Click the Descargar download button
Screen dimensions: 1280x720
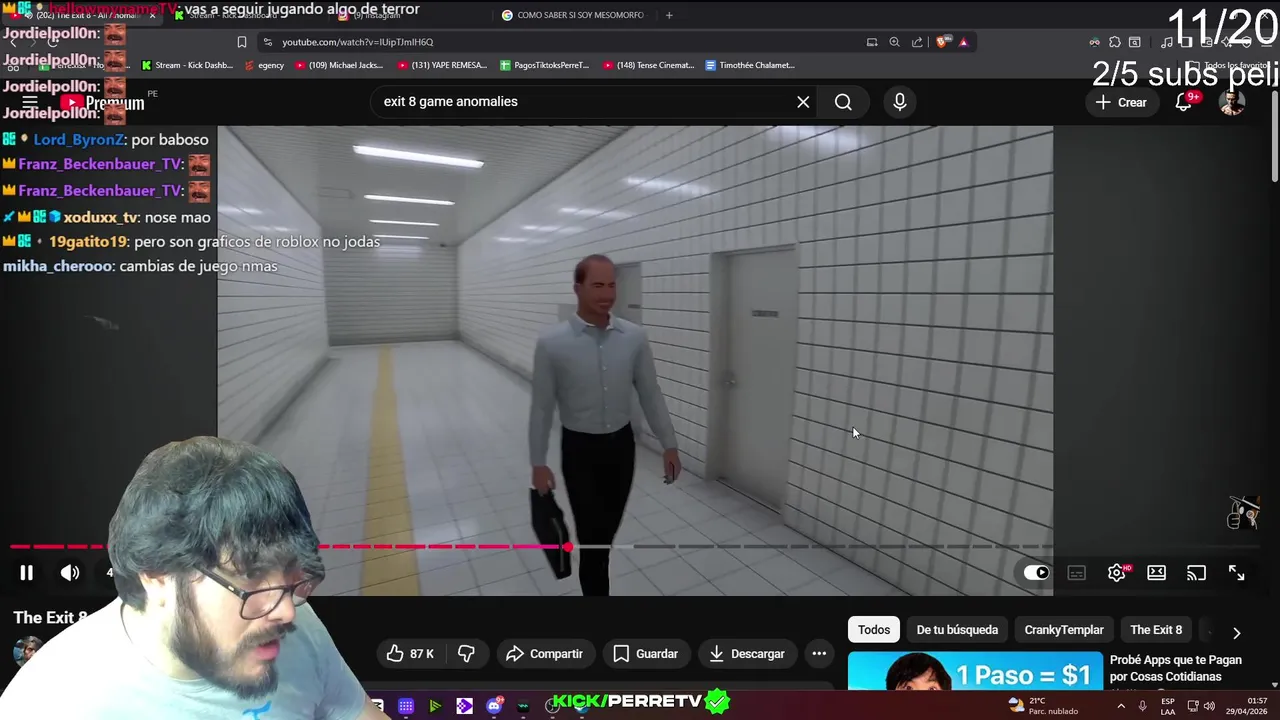click(747, 654)
